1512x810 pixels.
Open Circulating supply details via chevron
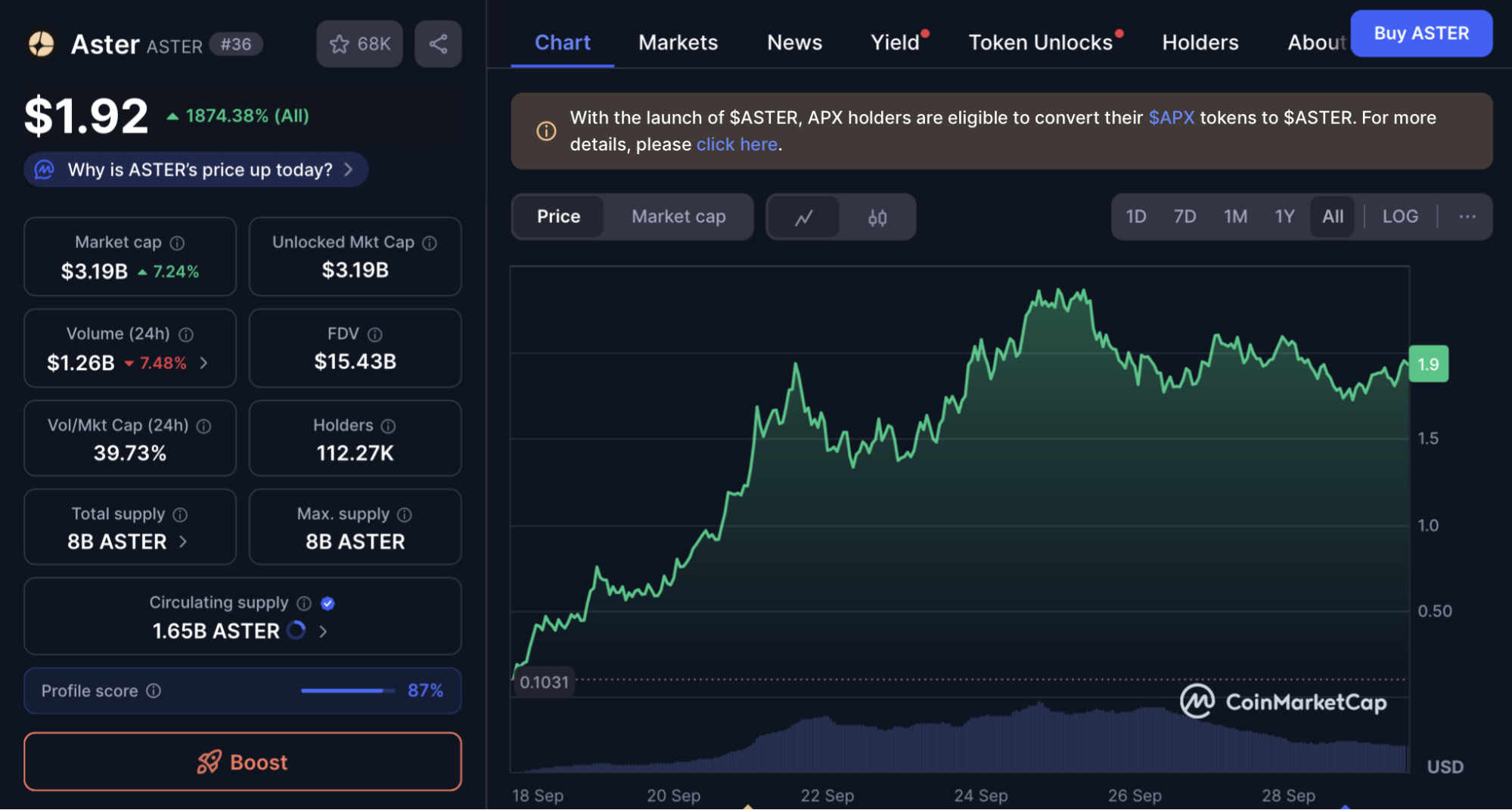(324, 631)
